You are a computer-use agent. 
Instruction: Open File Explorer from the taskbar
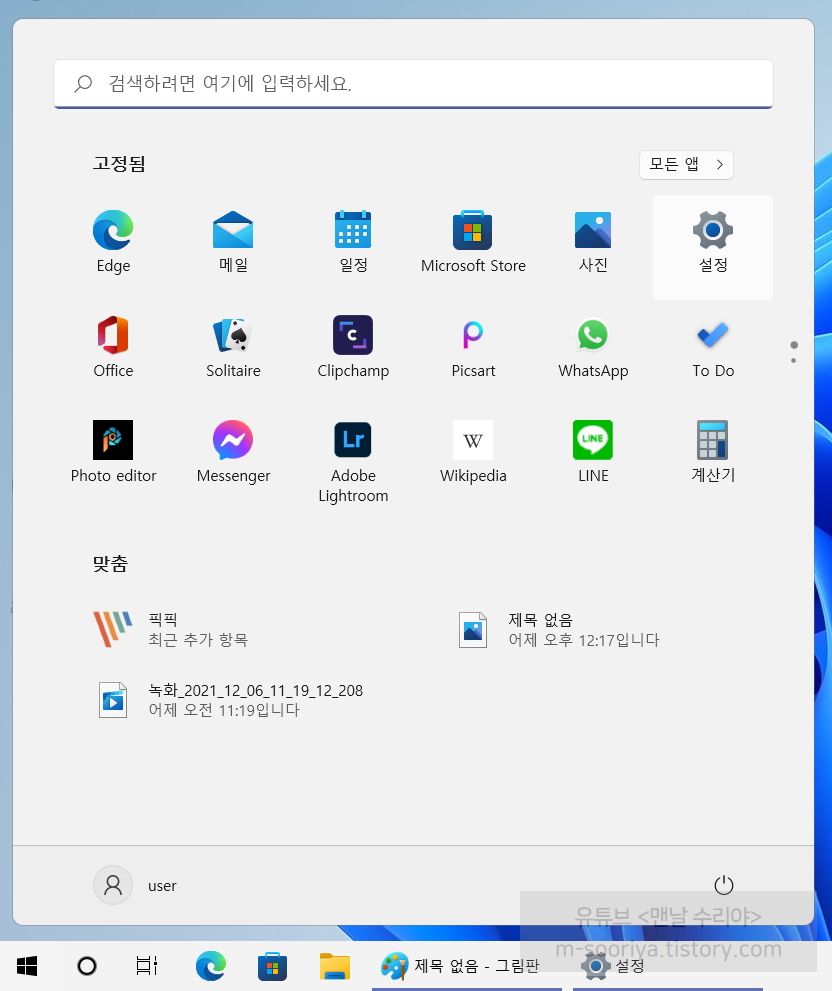[x=334, y=966]
